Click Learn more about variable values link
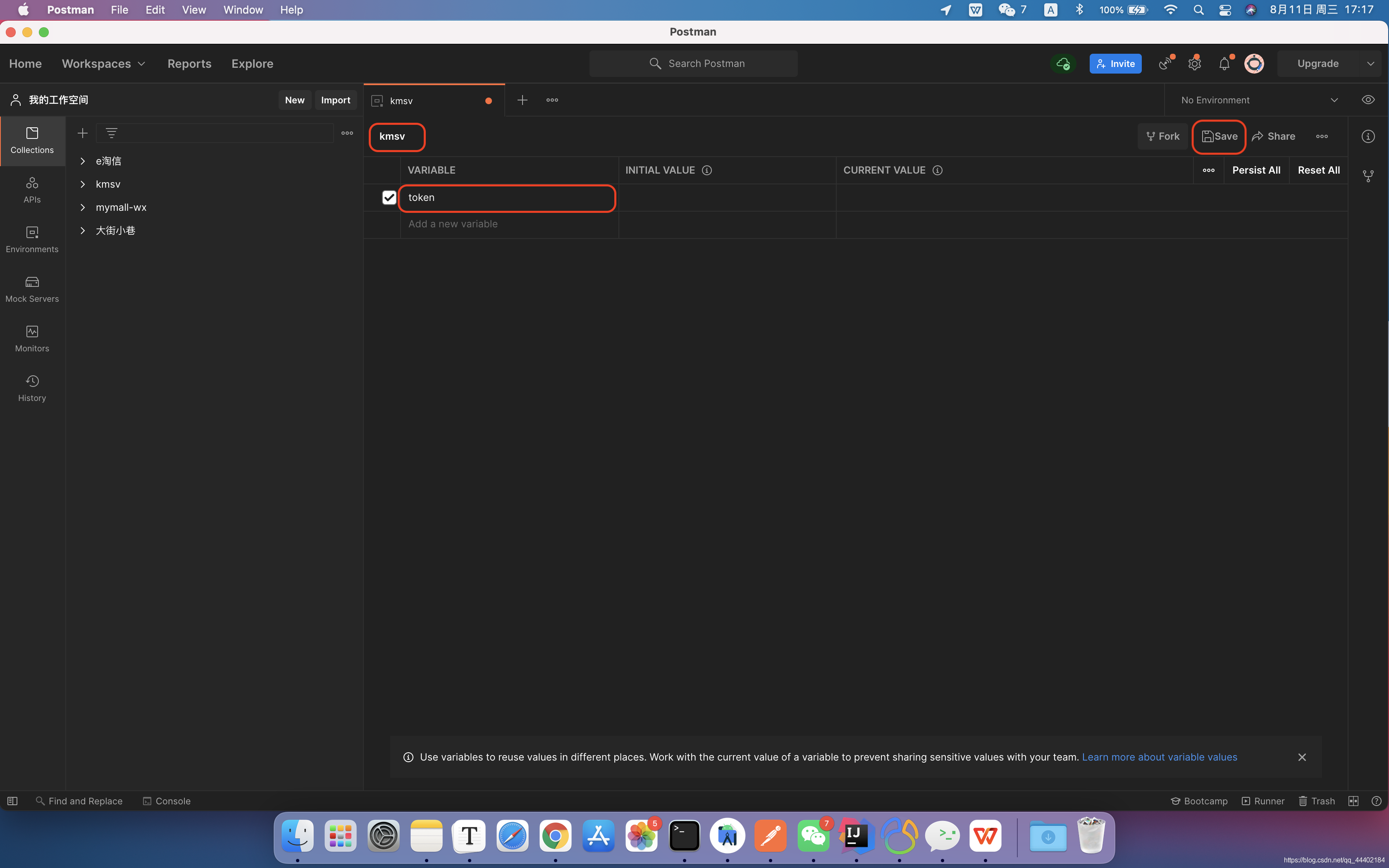 pos(1159,756)
